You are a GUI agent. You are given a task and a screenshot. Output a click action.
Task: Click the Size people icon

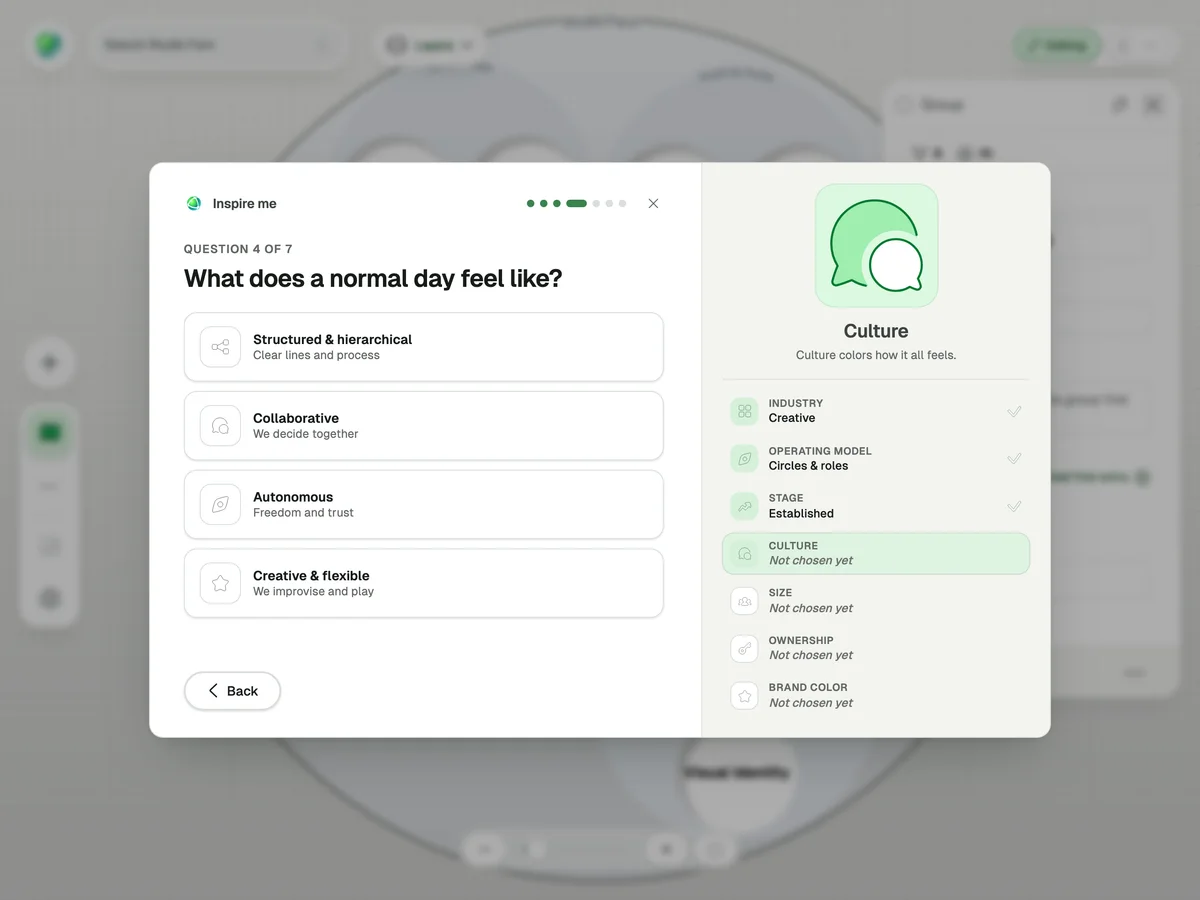(744, 601)
